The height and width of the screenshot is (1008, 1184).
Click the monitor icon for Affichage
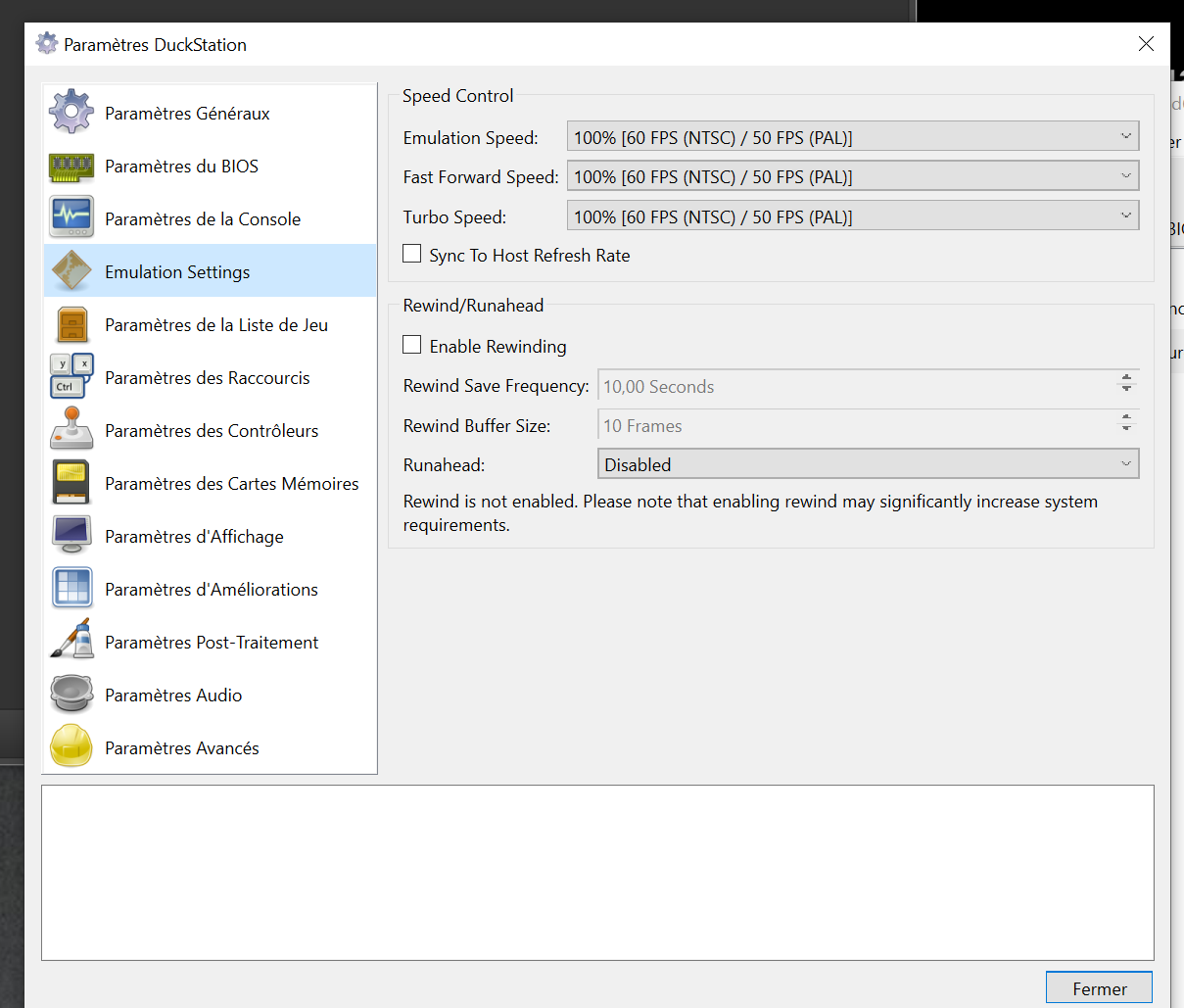click(71, 535)
